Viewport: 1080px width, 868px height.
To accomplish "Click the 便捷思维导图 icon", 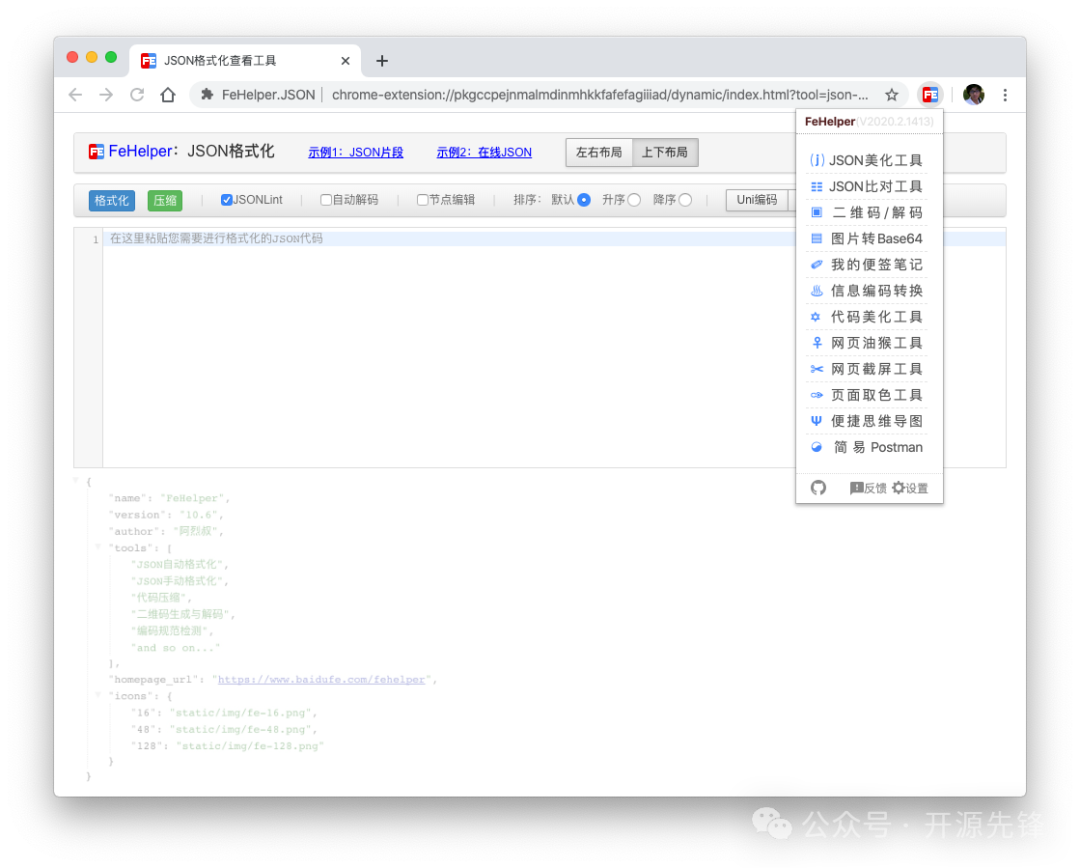I will point(816,421).
